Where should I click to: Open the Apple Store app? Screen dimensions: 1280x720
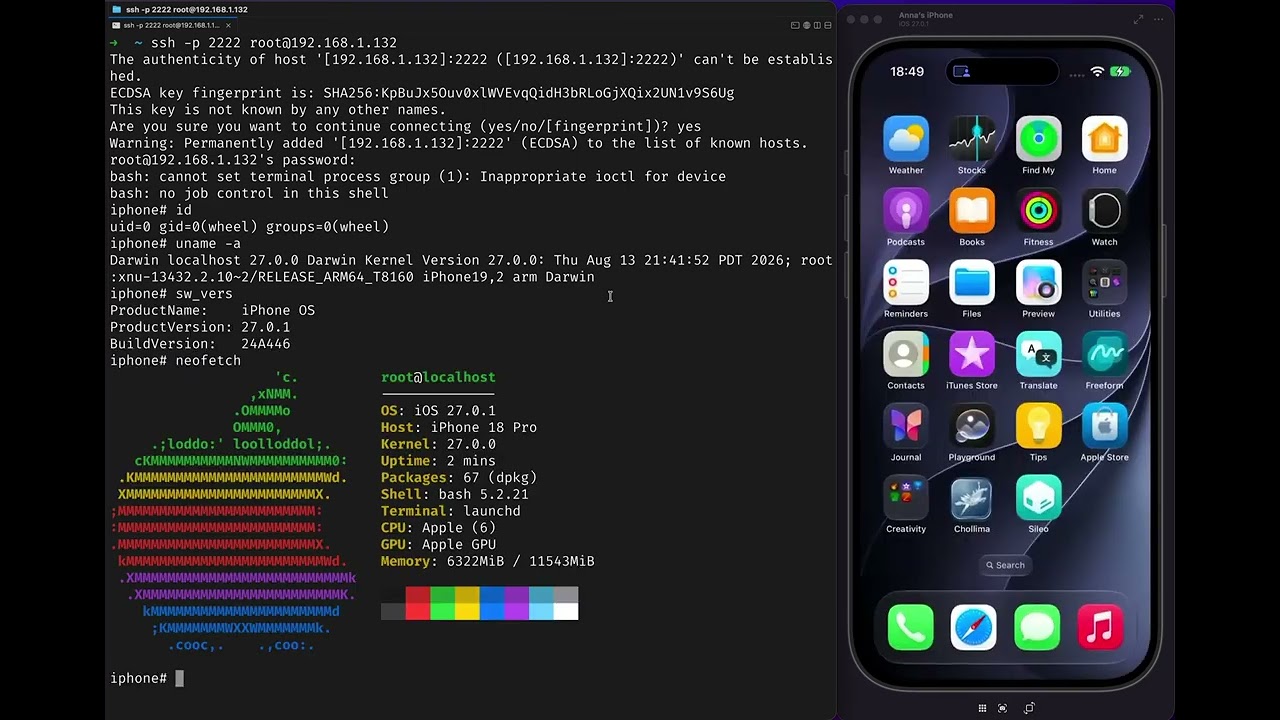1104,427
